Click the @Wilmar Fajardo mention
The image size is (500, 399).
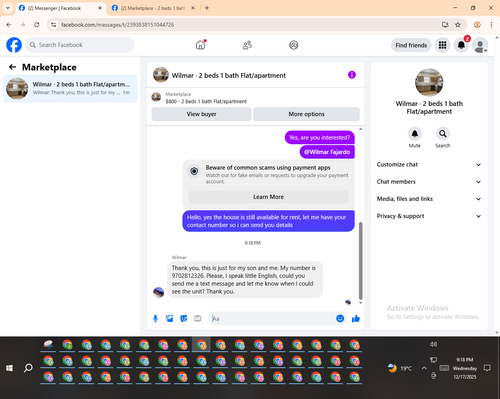[x=327, y=152]
